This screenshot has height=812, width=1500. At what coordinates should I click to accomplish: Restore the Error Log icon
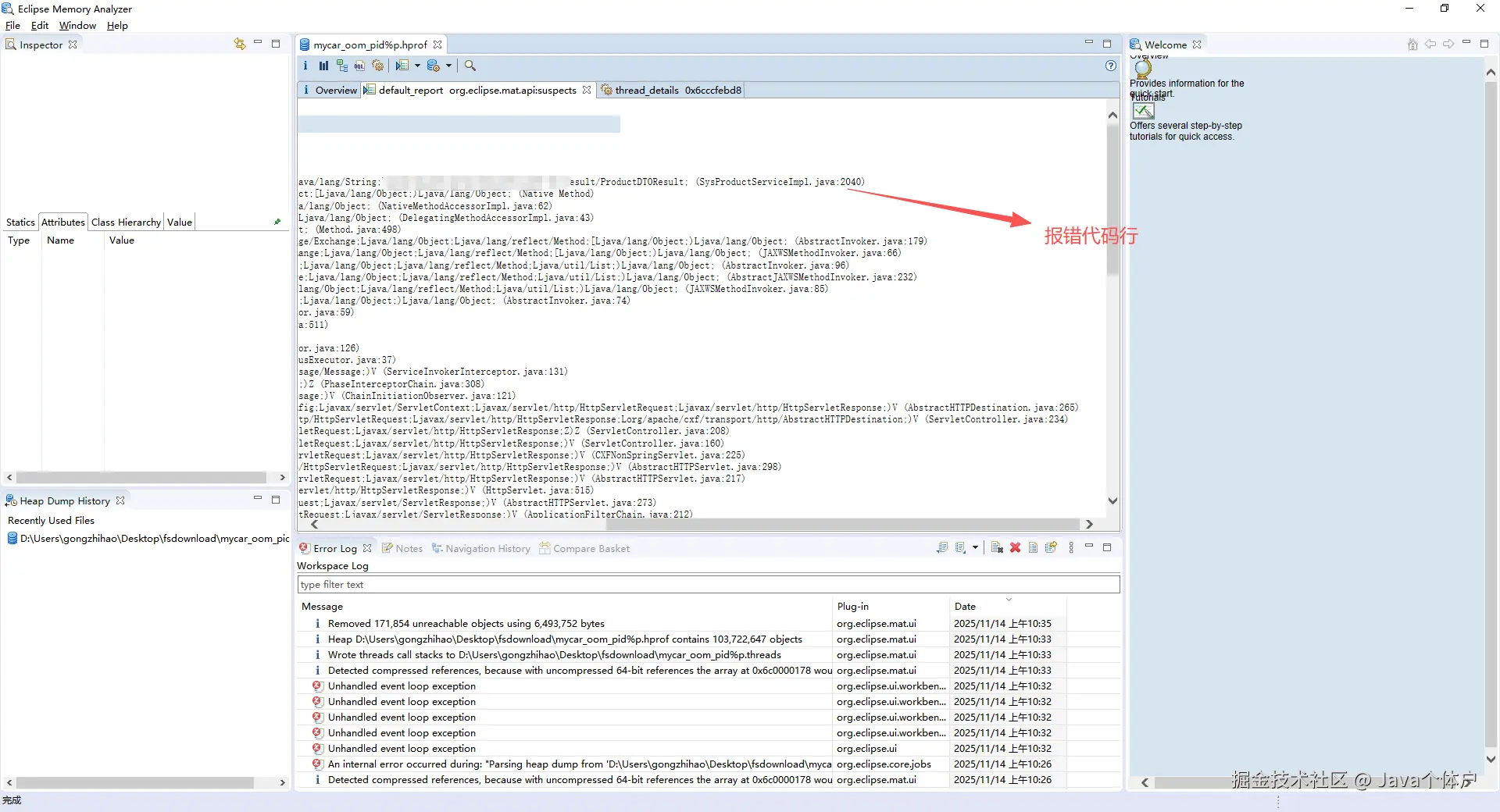tap(1051, 547)
